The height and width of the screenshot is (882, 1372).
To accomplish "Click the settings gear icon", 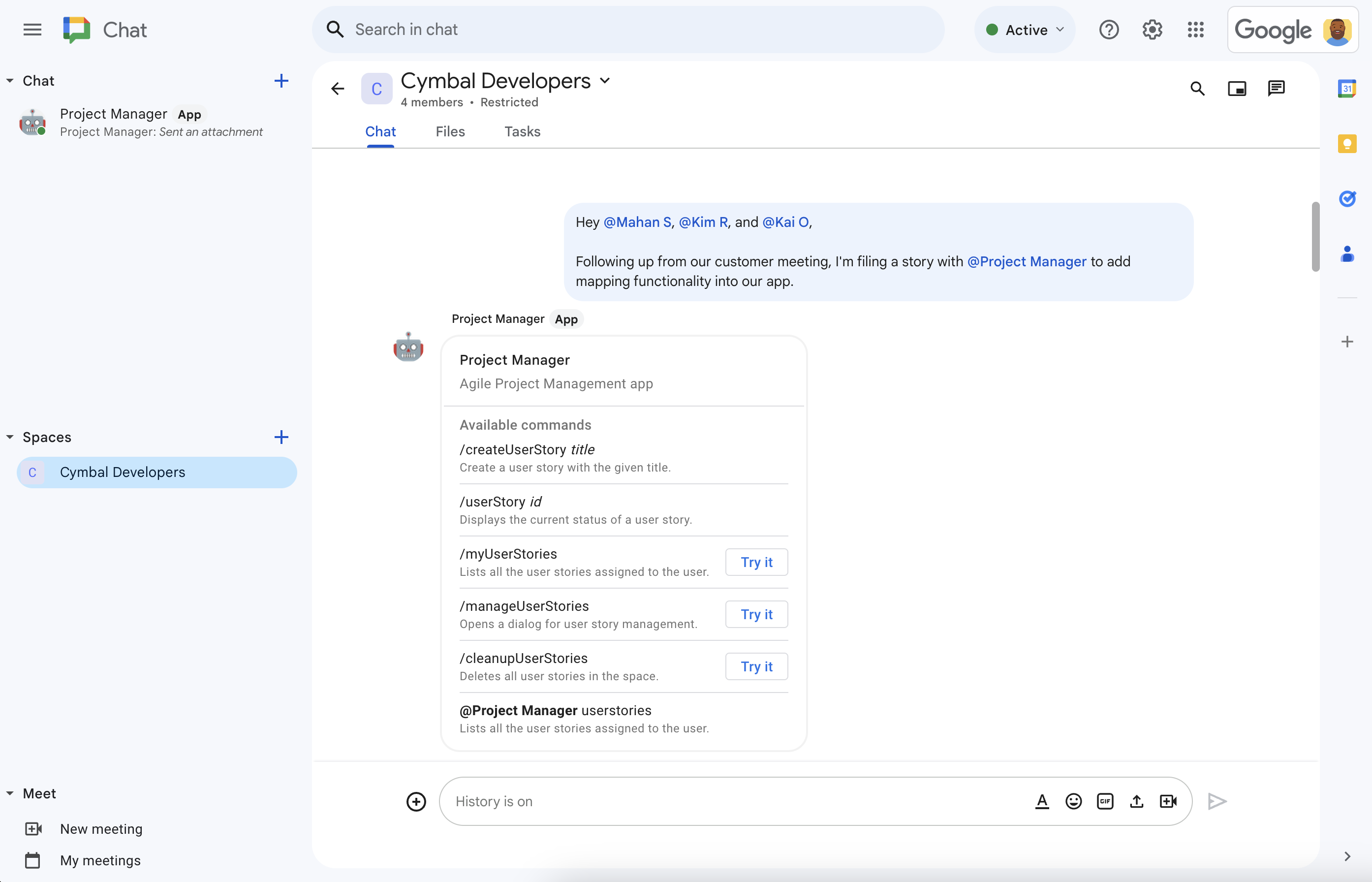I will (x=1152, y=30).
